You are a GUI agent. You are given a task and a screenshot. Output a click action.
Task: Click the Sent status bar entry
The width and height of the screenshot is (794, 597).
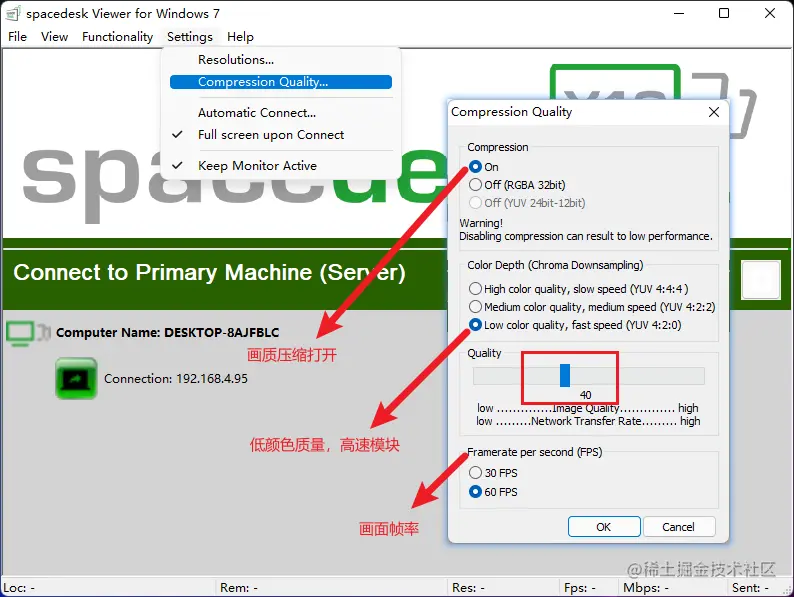click(x=750, y=588)
